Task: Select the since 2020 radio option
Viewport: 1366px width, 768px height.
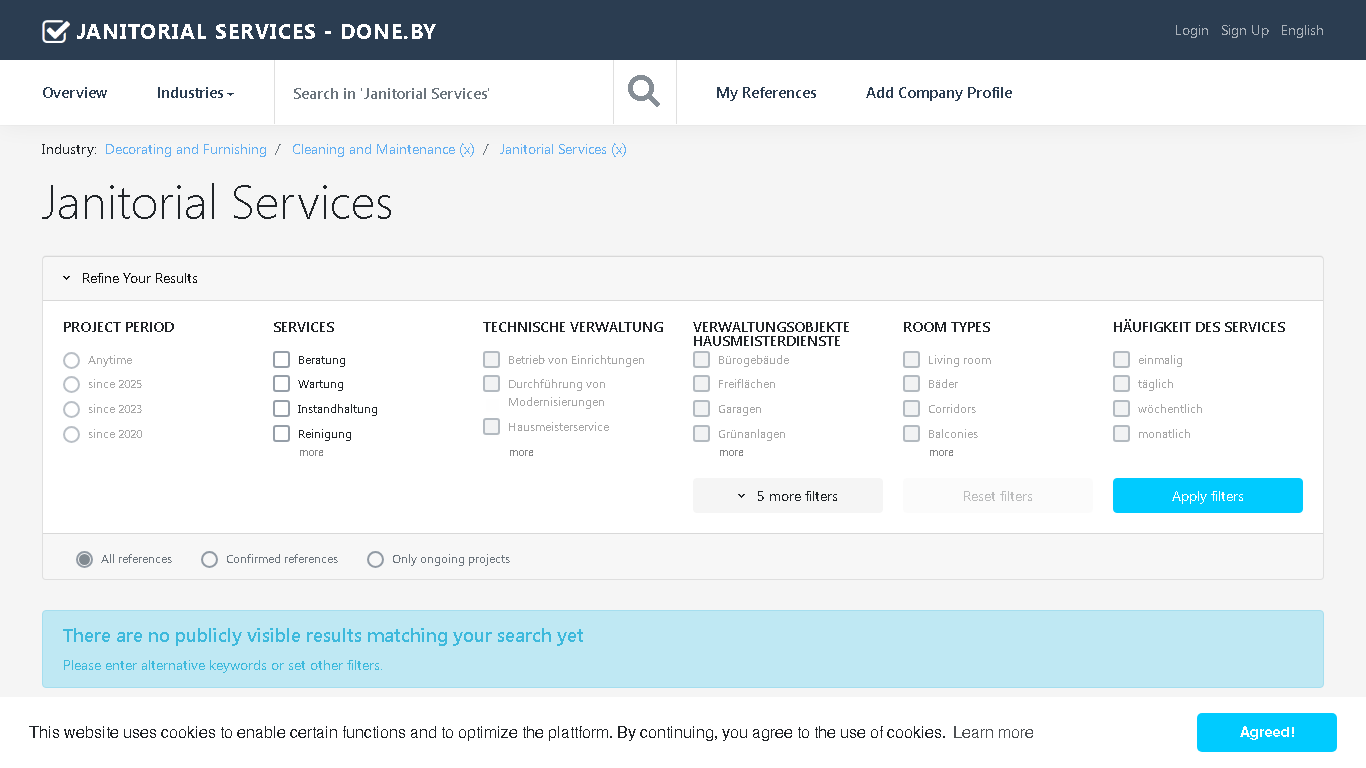Action: (71, 434)
